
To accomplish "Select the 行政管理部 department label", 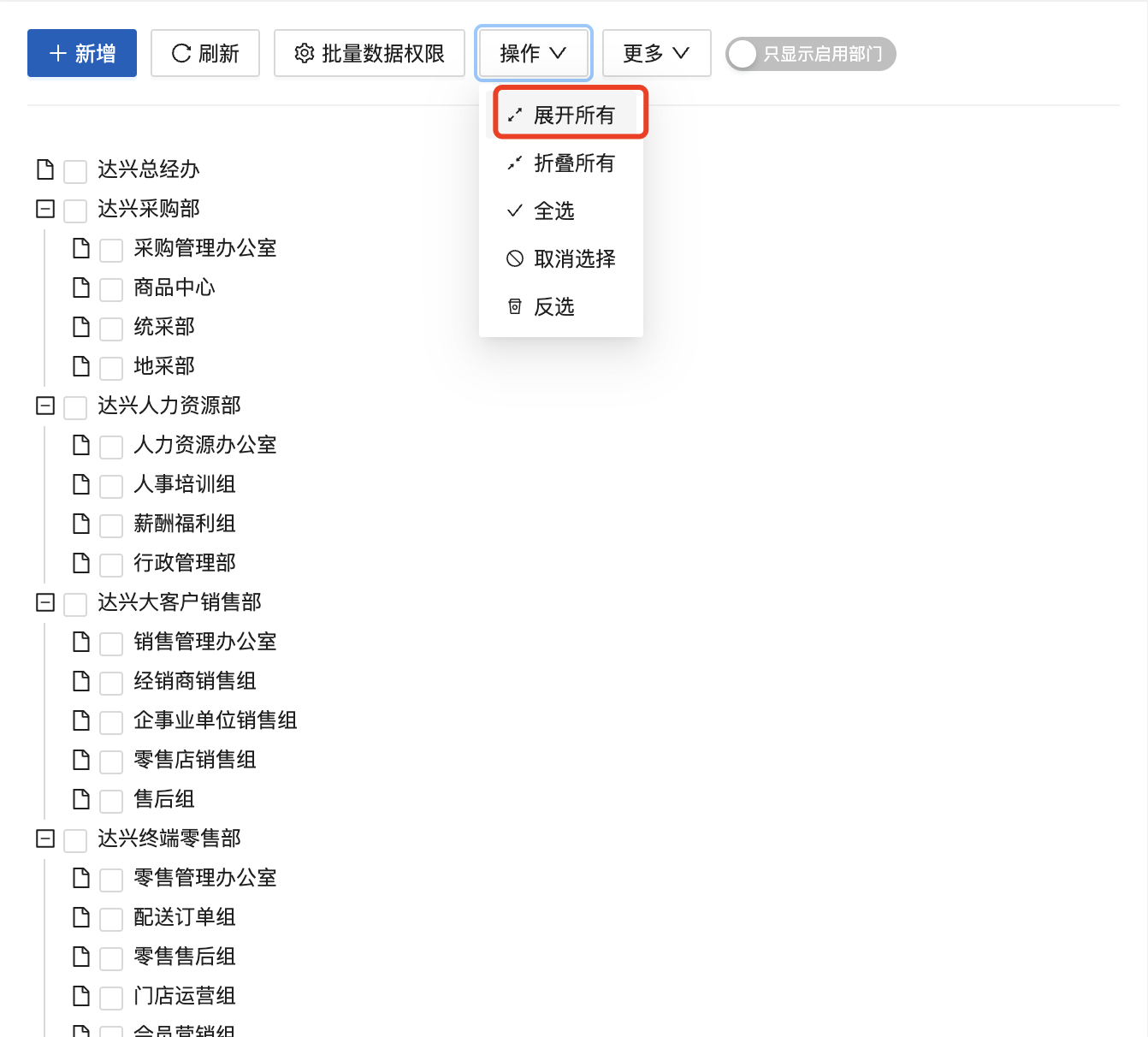I will [184, 563].
